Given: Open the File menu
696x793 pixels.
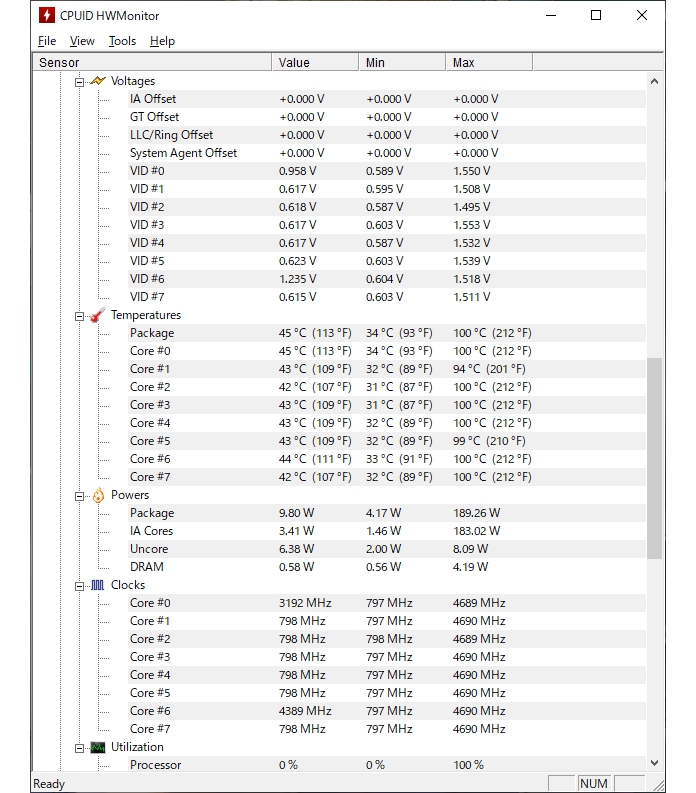Looking at the screenshot, I should click(47, 41).
